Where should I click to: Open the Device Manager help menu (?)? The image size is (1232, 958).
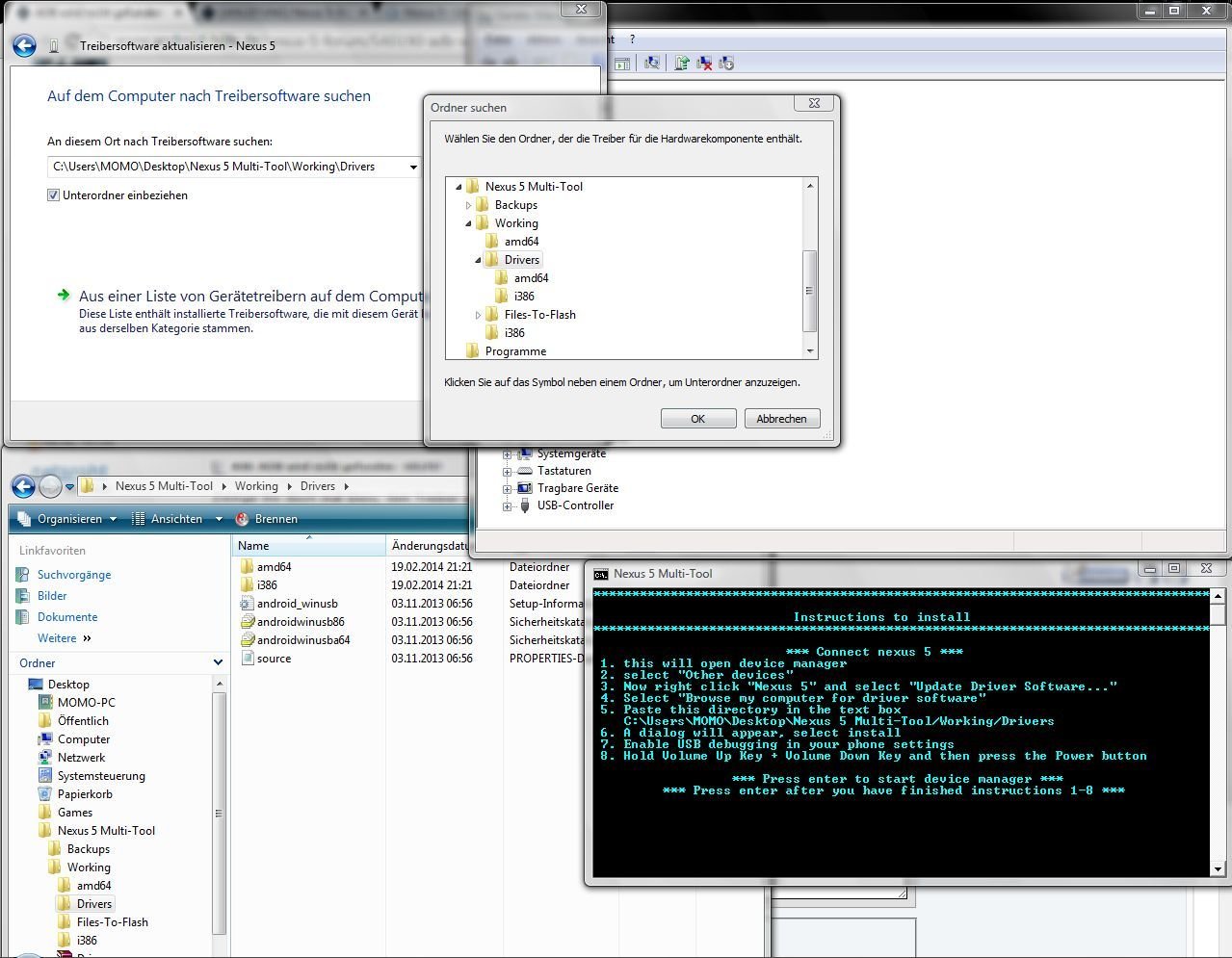point(632,39)
